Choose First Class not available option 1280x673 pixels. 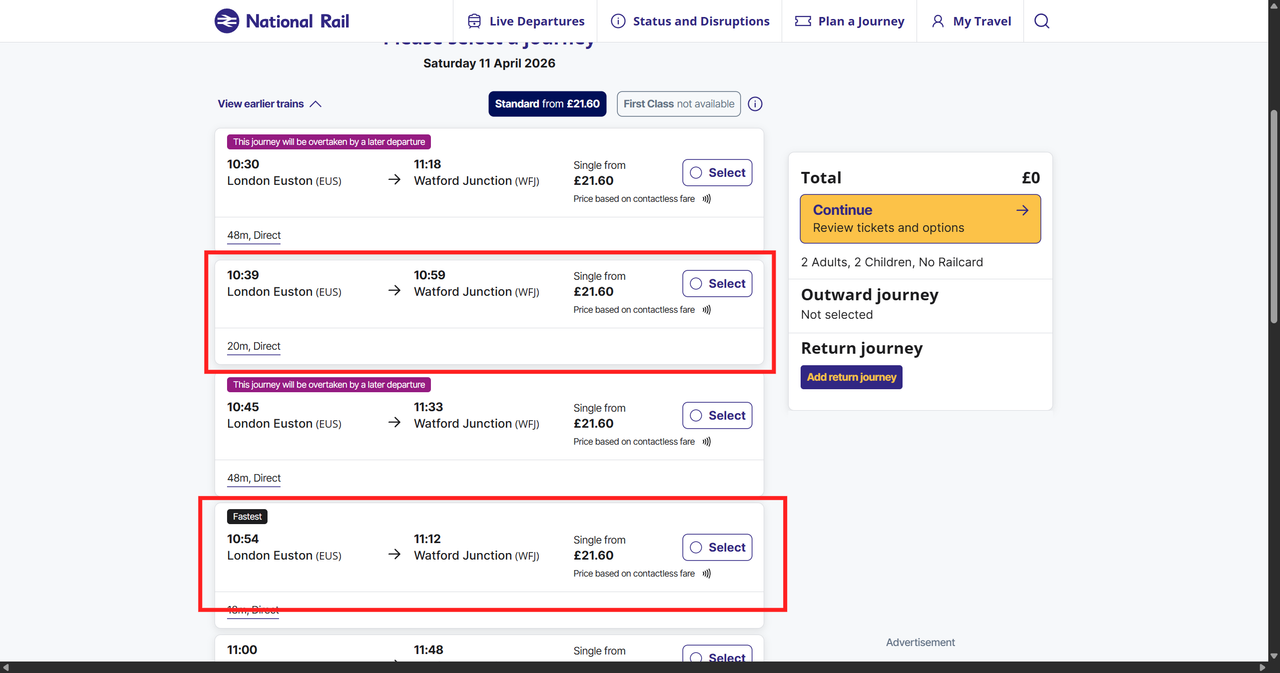pos(679,104)
